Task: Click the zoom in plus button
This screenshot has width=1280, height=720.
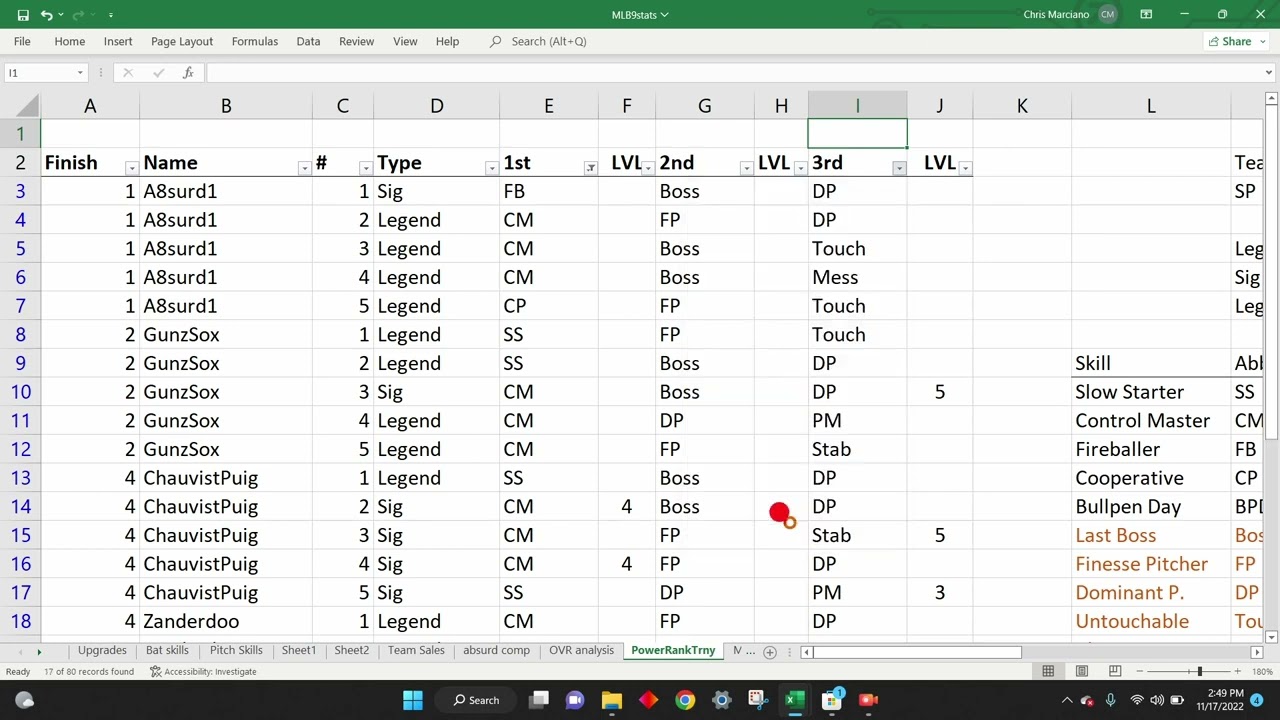Action: click(x=1240, y=671)
